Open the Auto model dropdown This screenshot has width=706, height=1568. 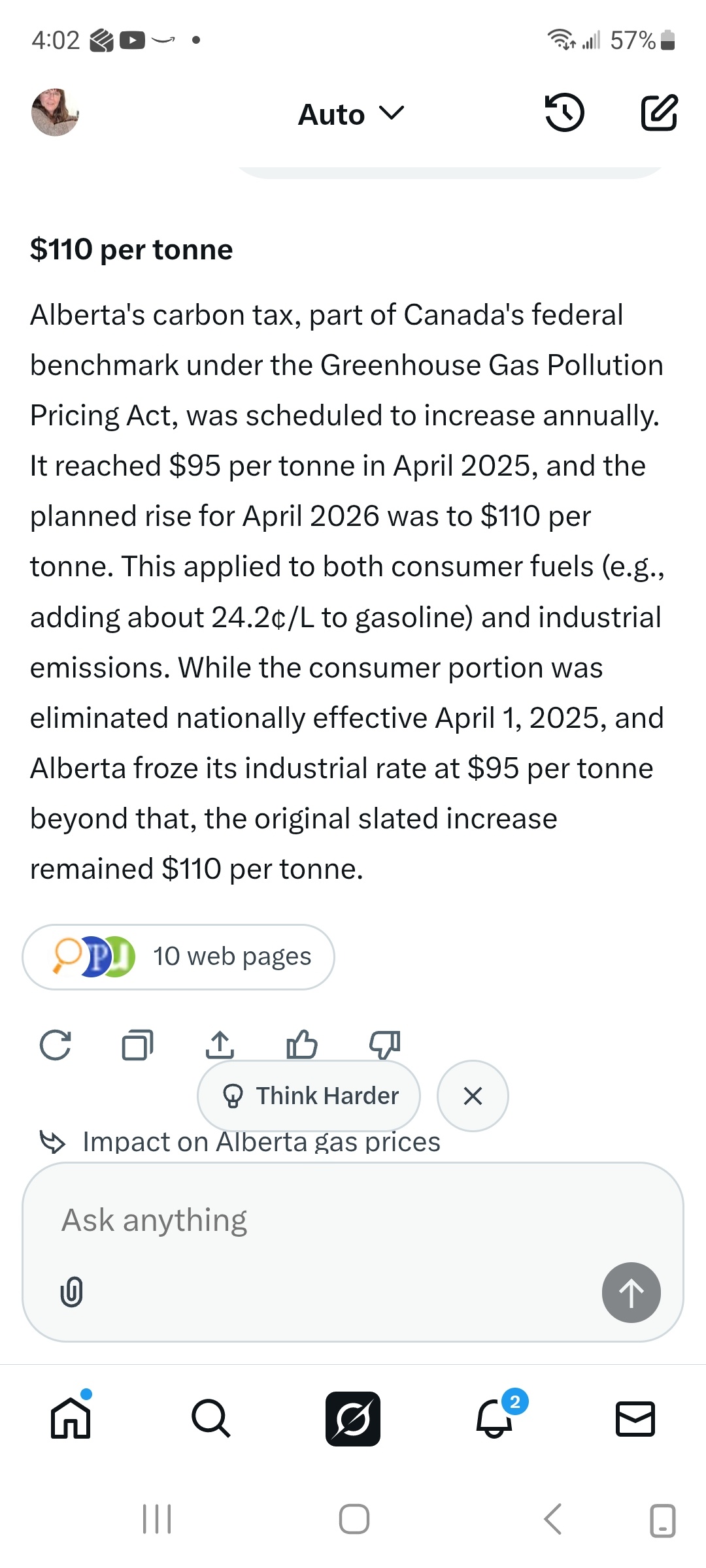pos(352,114)
